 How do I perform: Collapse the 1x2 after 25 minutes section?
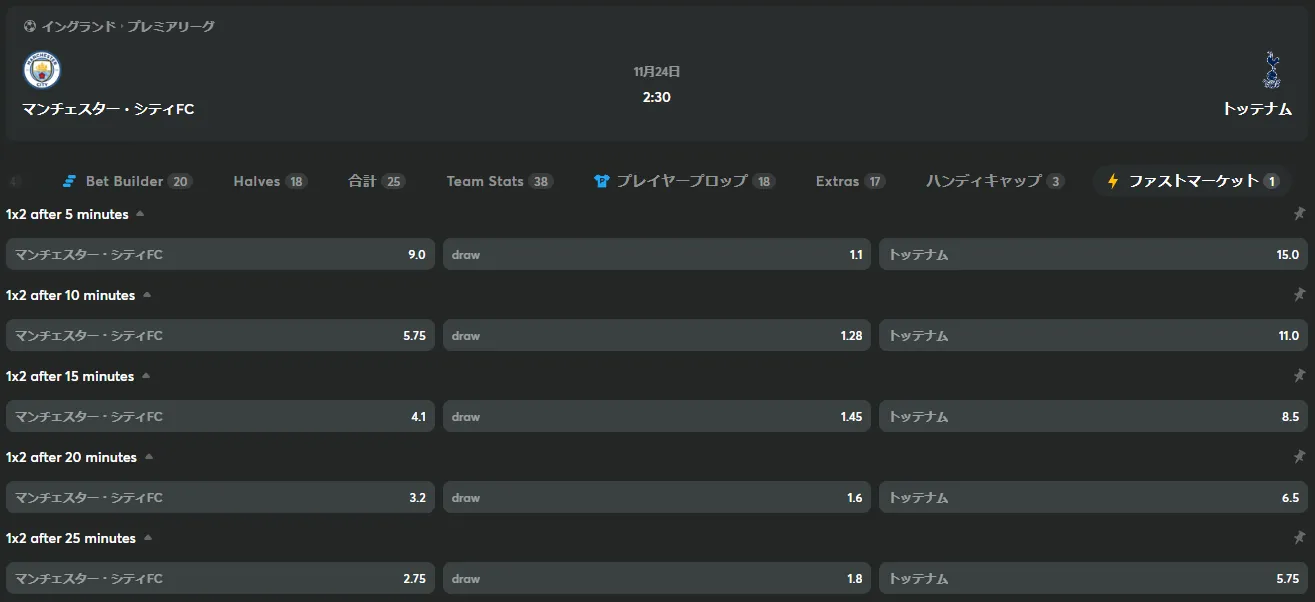click(147, 538)
